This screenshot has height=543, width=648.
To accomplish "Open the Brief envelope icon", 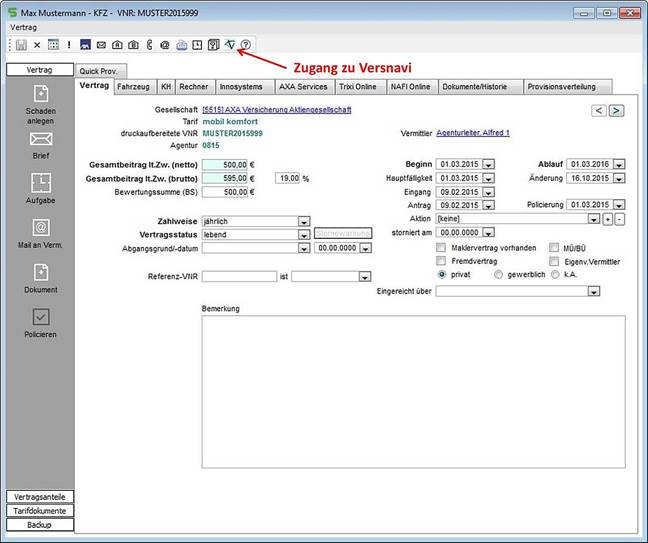I will click(41, 139).
